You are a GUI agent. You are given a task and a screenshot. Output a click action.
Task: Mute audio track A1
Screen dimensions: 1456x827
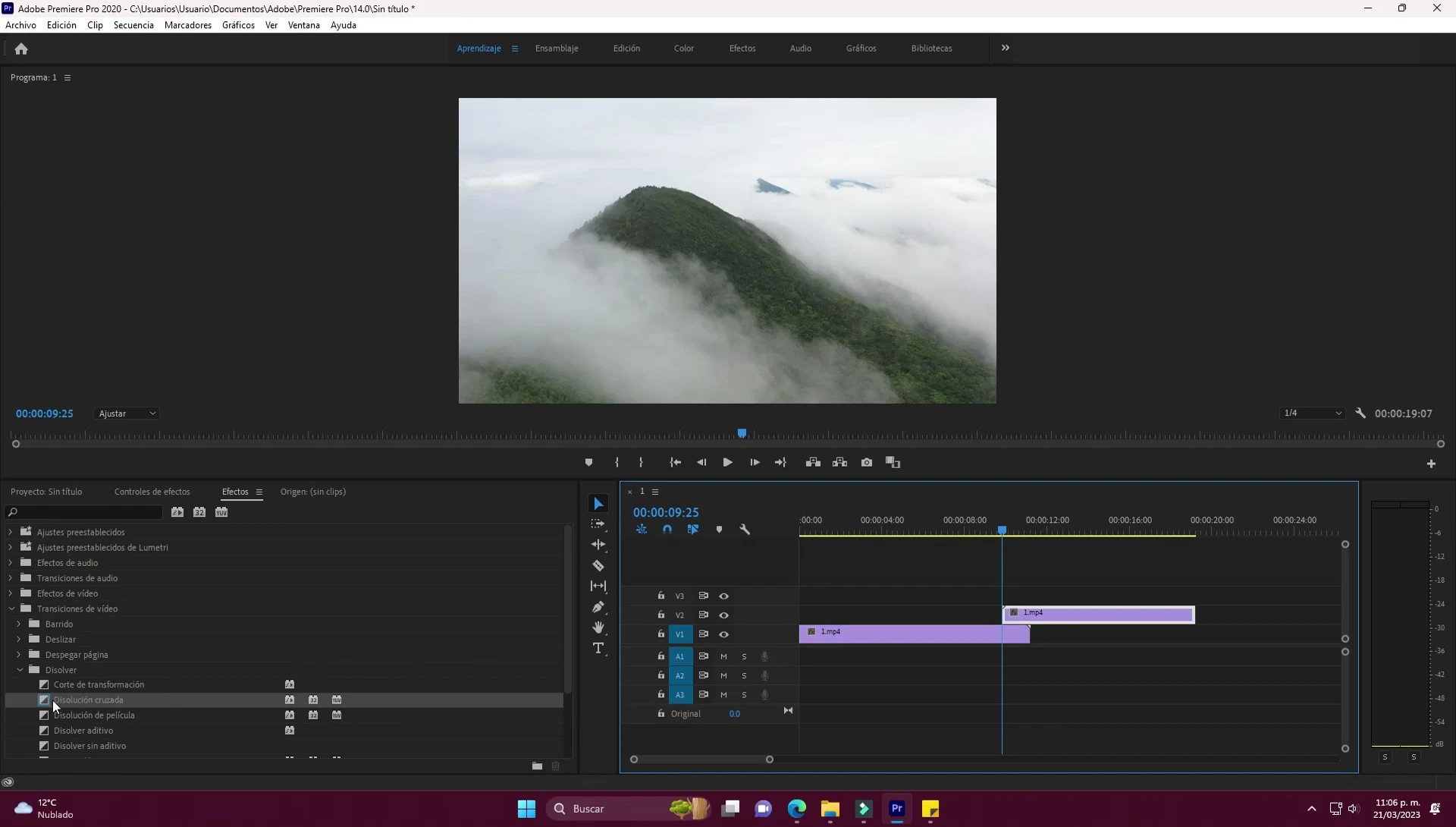click(723, 656)
